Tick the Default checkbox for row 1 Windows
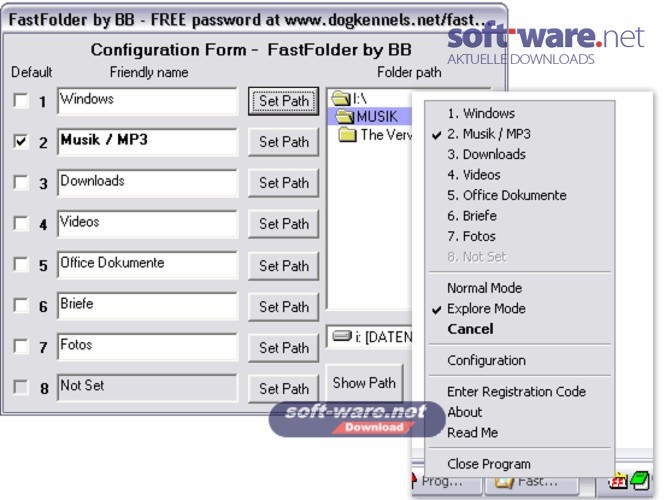The image size is (665, 500). (21, 101)
